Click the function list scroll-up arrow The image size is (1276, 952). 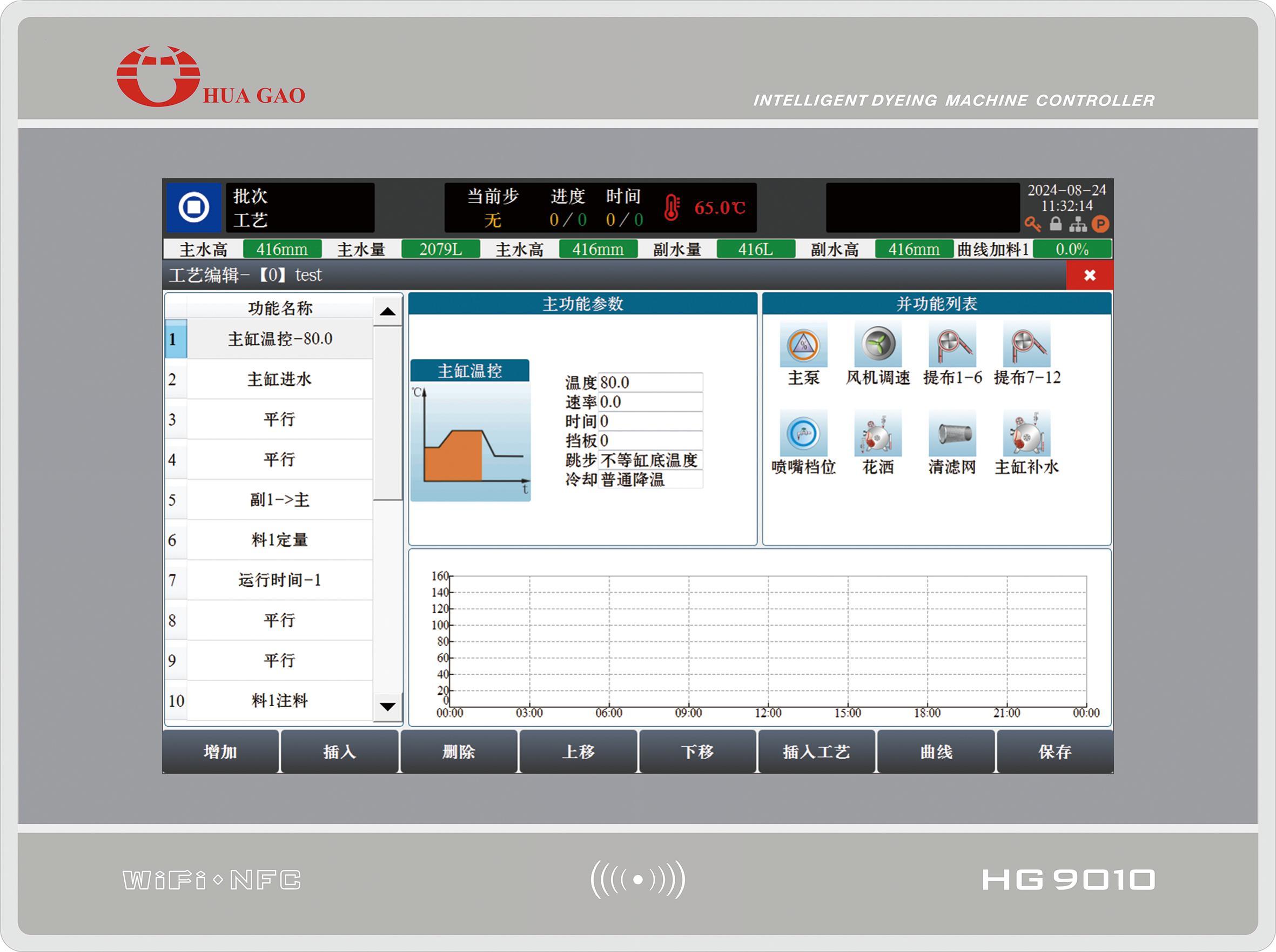point(388,312)
